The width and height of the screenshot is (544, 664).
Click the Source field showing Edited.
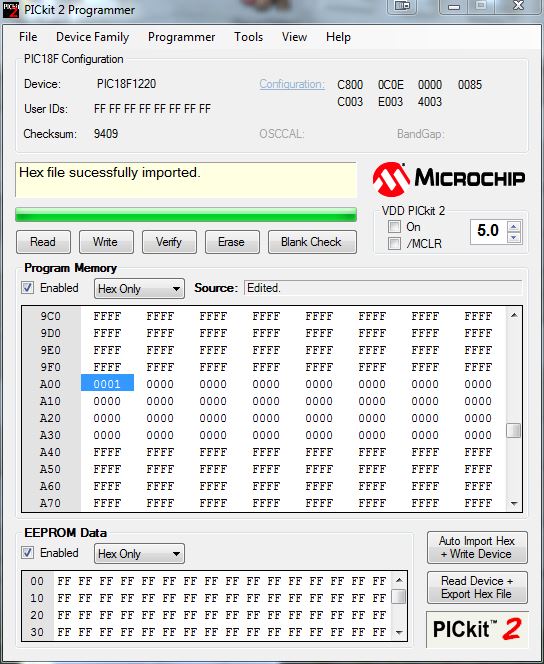(383, 288)
